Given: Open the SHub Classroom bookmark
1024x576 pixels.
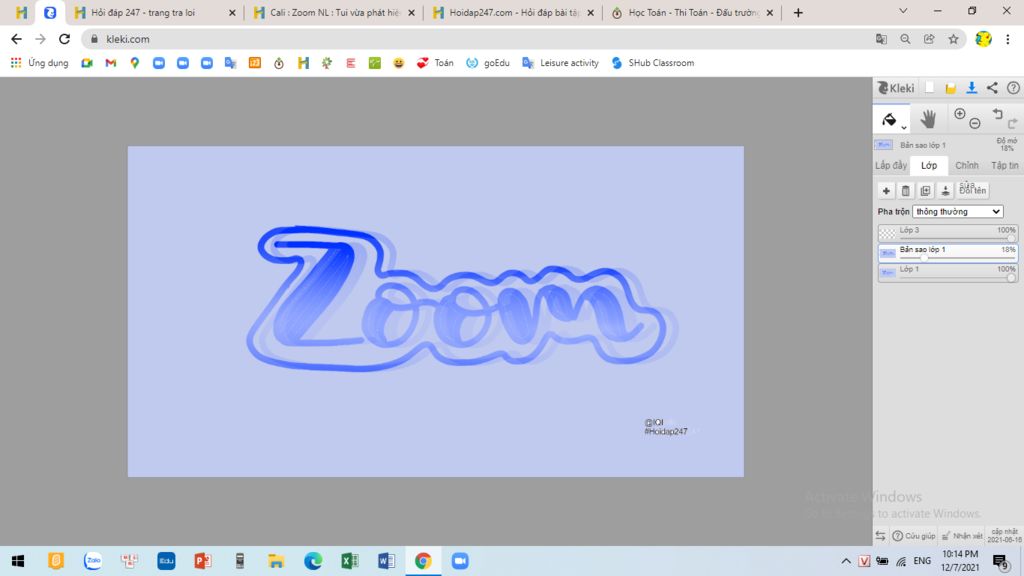Looking at the screenshot, I should click(x=652, y=63).
